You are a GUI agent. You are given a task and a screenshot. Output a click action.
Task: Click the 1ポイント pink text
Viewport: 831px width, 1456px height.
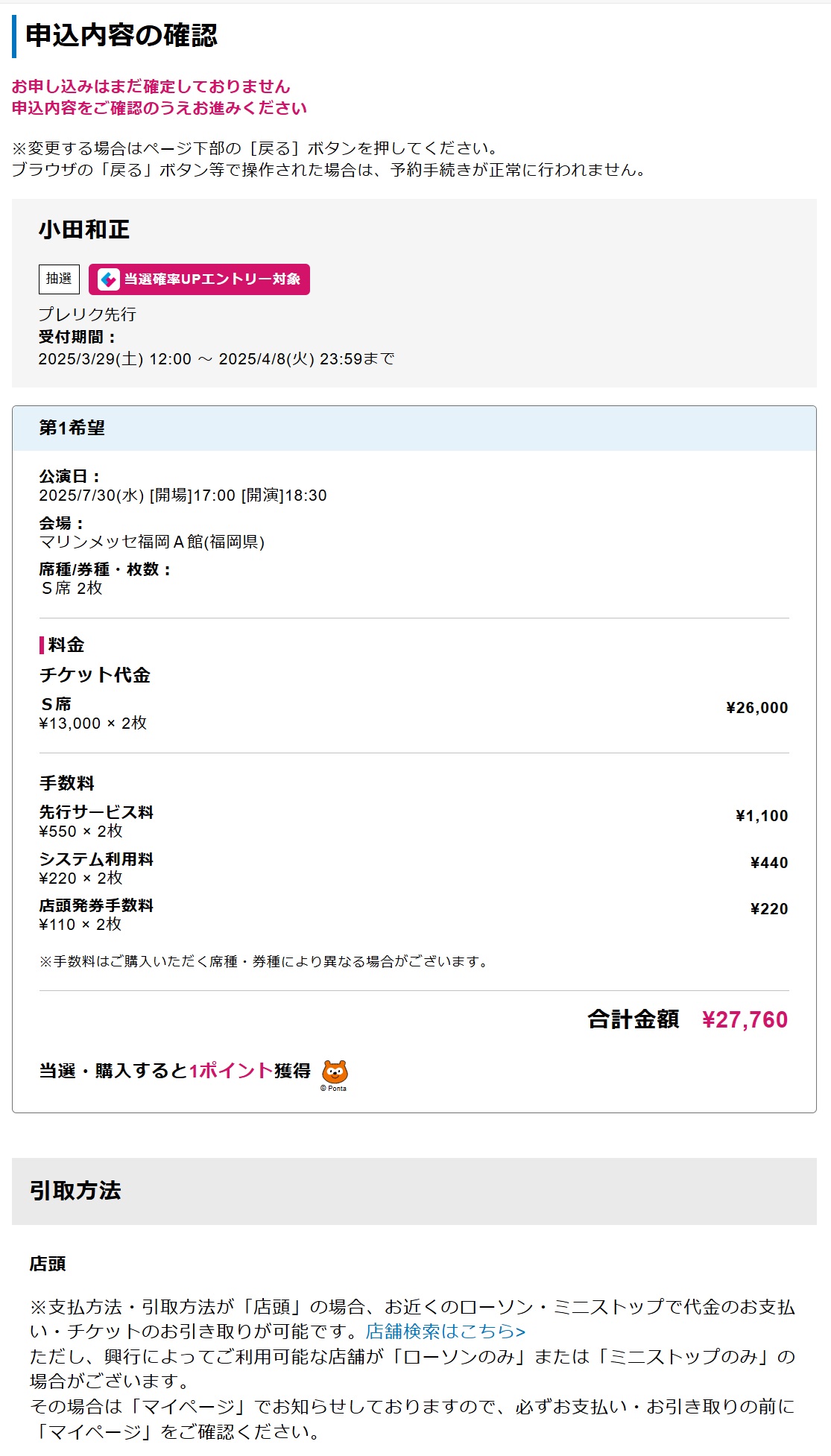pos(231,1071)
